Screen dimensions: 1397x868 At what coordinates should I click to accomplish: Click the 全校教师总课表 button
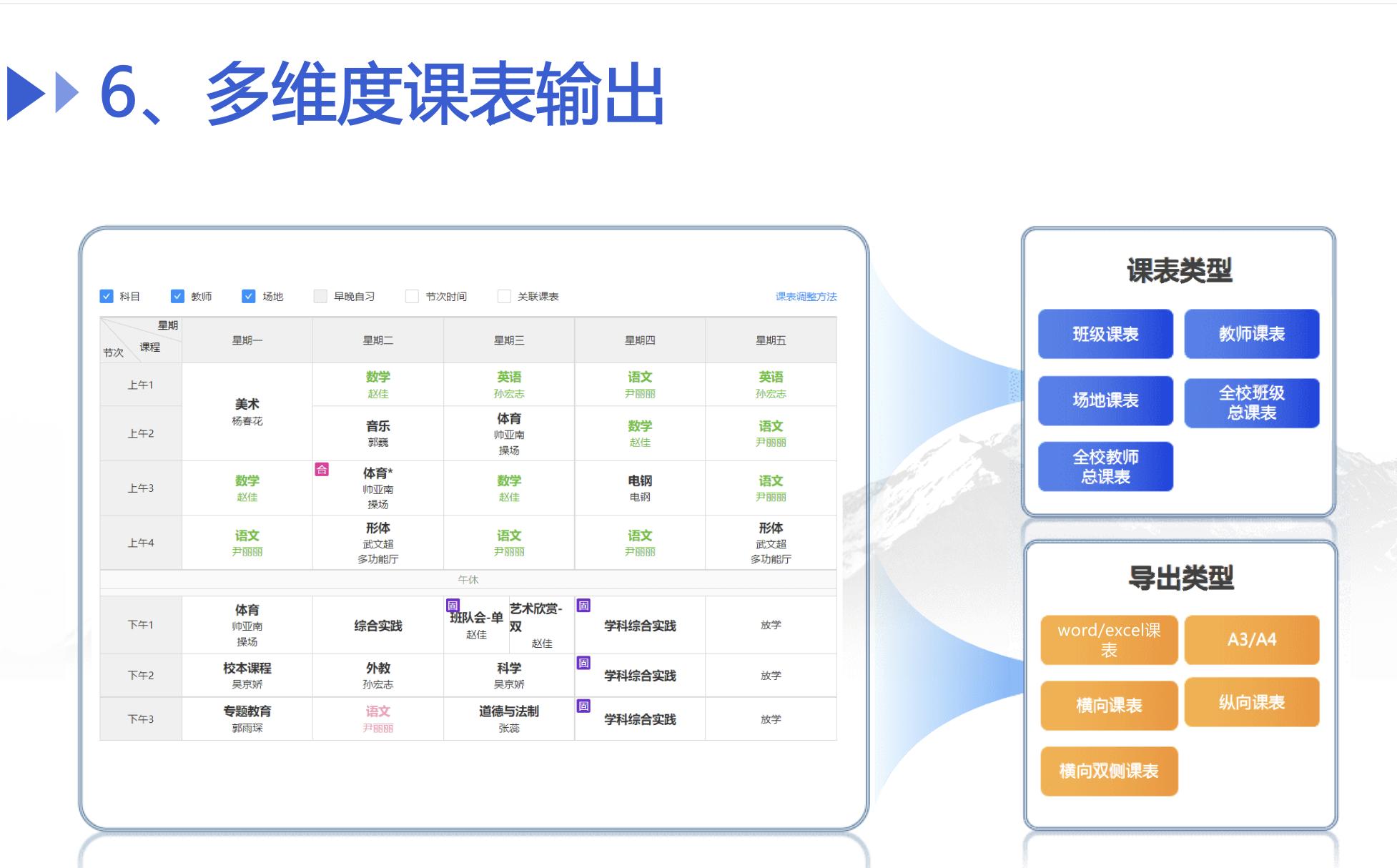pos(1105,466)
